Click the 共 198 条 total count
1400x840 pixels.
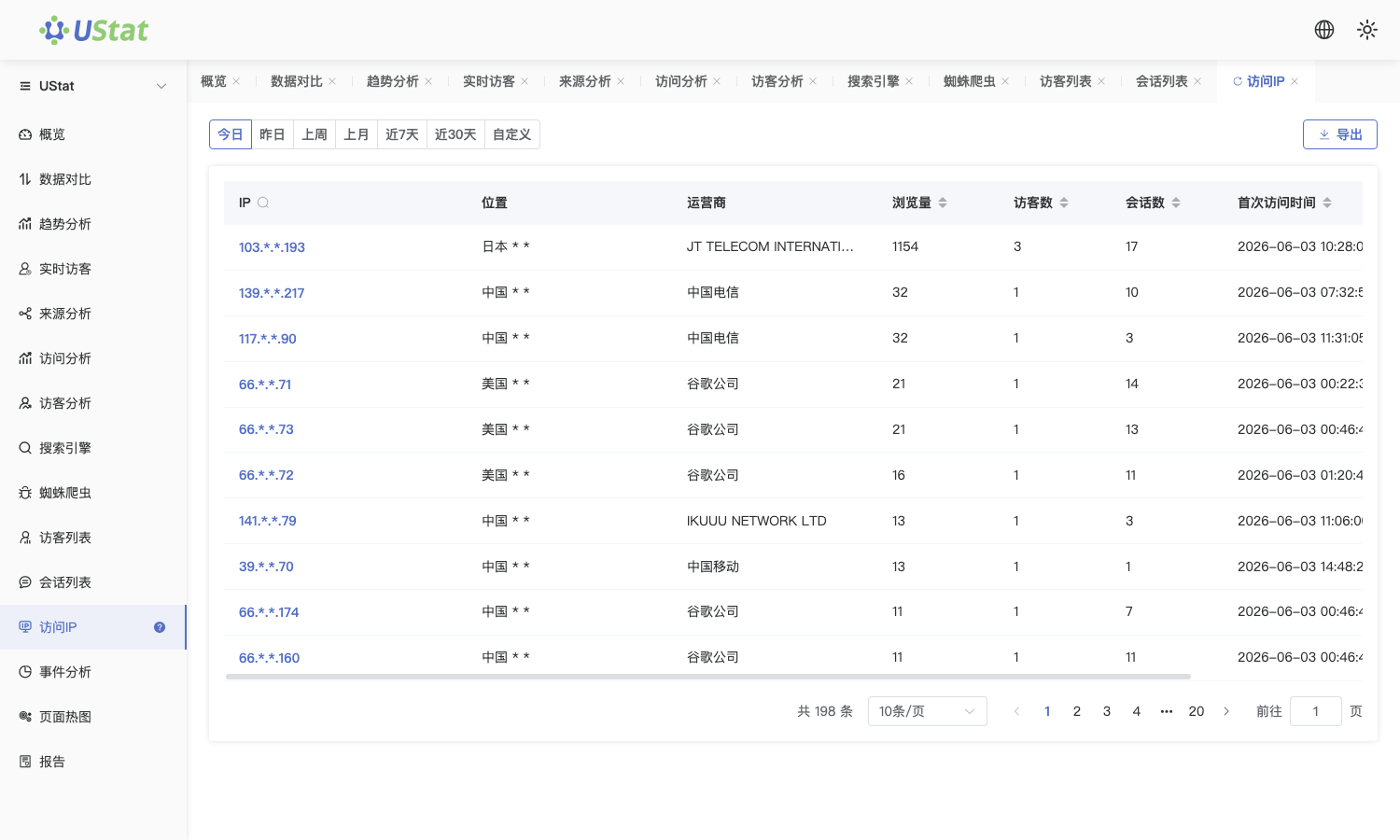pos(825,711)
